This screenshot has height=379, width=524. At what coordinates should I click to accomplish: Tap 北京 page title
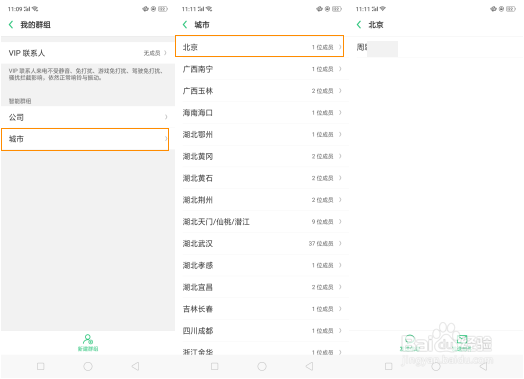[x=376, y=25]
